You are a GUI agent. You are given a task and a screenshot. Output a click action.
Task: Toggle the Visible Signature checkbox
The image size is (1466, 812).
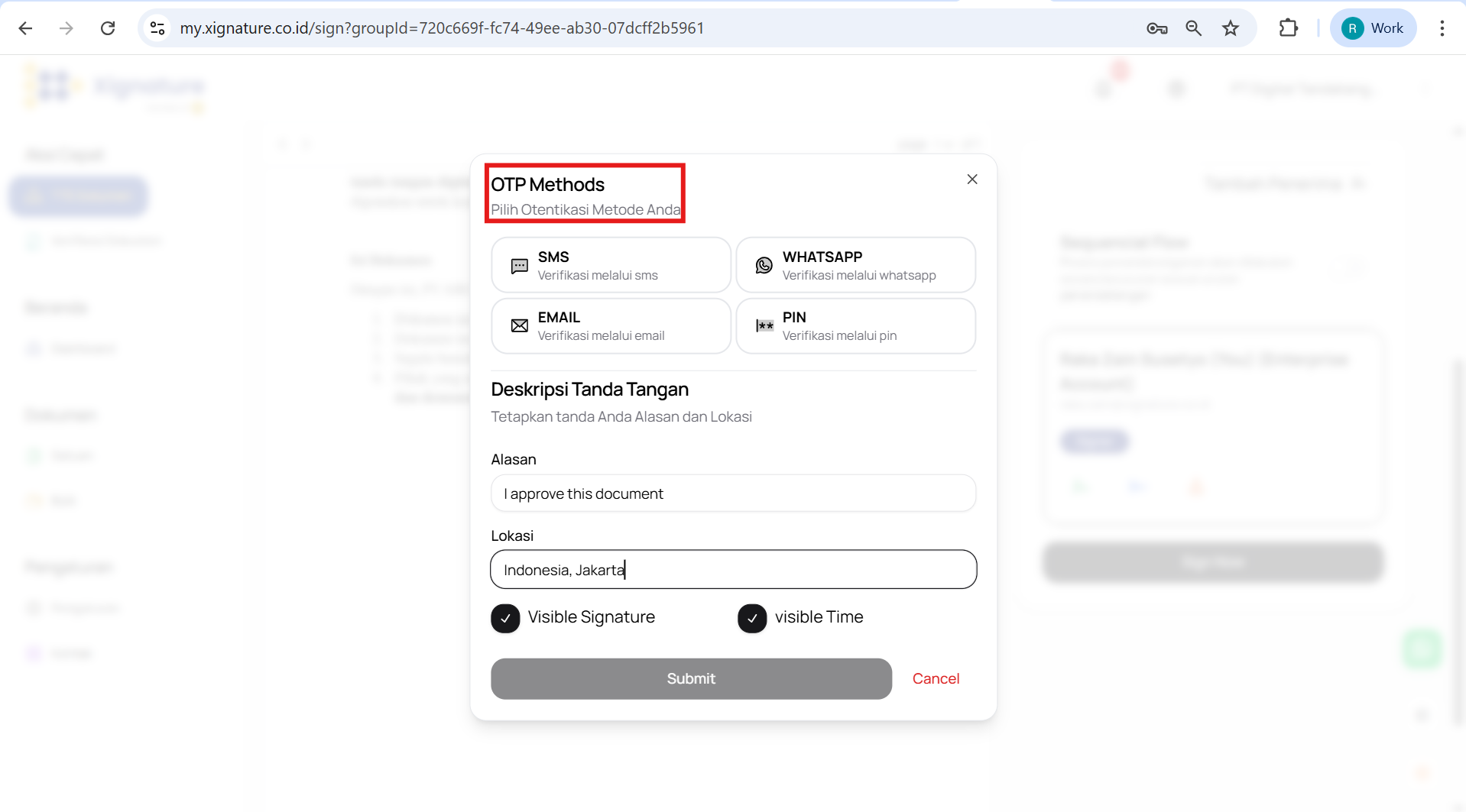tap(505, 618)
